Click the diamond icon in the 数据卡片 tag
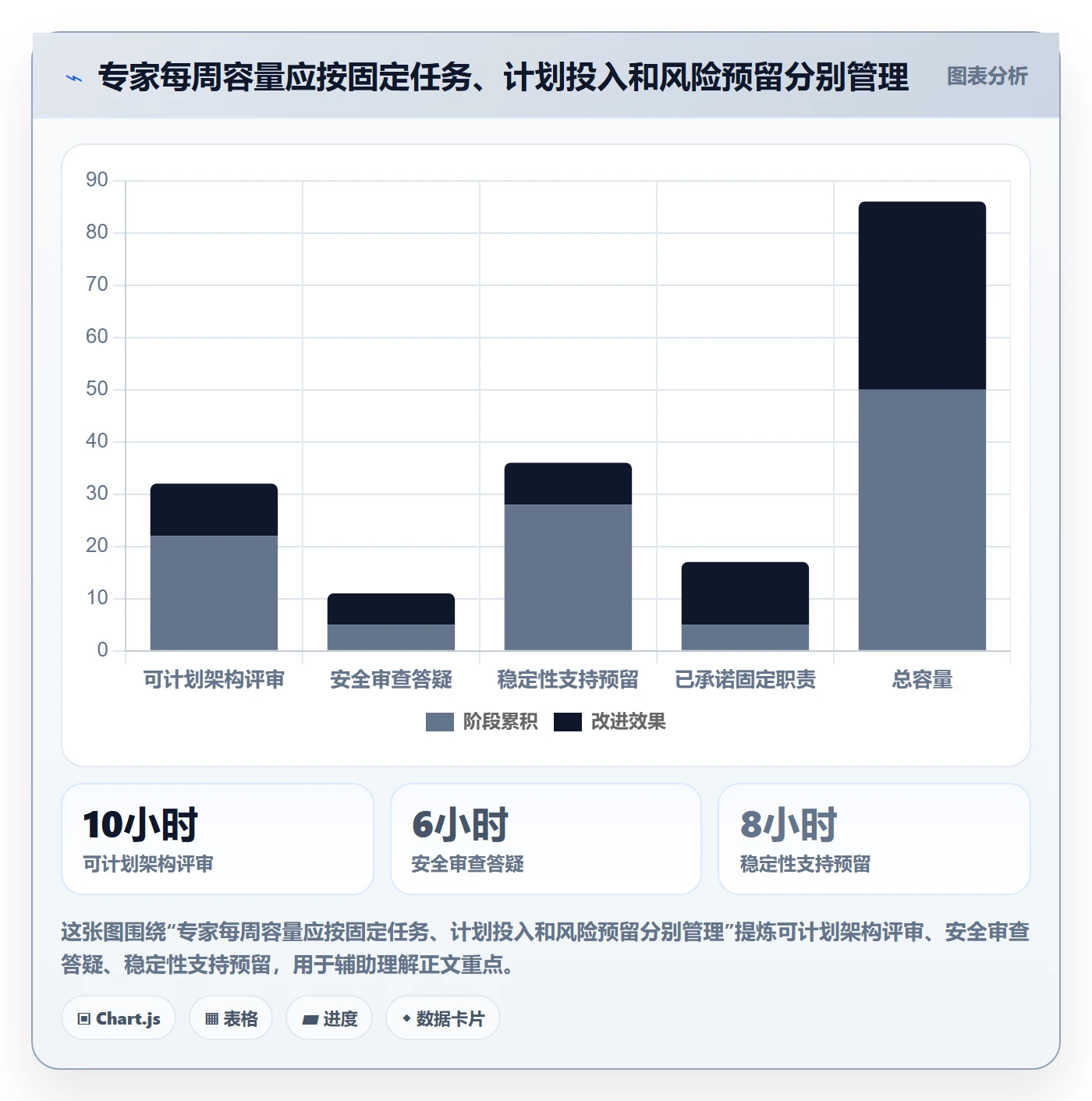This screenshot has width=1092, height=1101. (x=406, y=1018)
